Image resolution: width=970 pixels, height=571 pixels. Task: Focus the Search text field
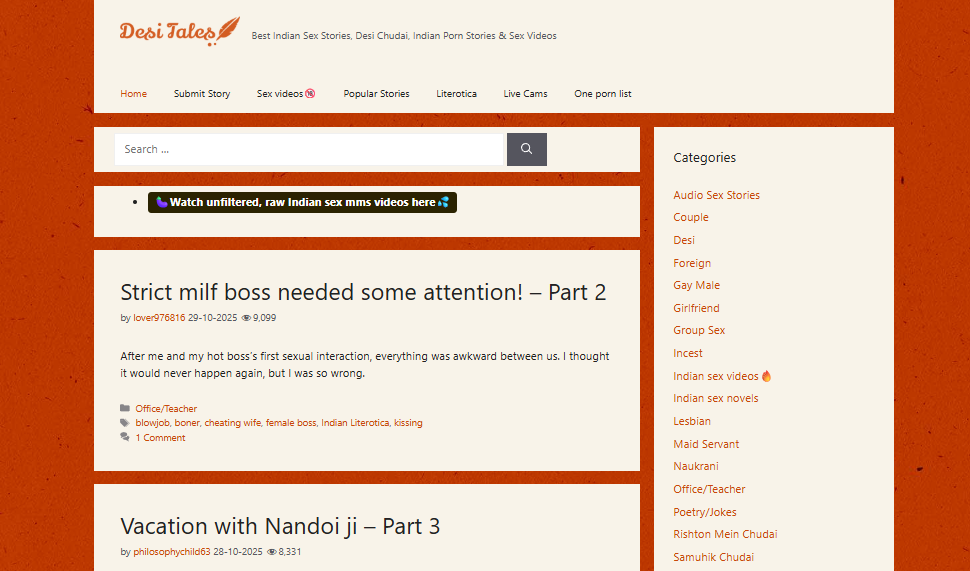tap(308, 149)
